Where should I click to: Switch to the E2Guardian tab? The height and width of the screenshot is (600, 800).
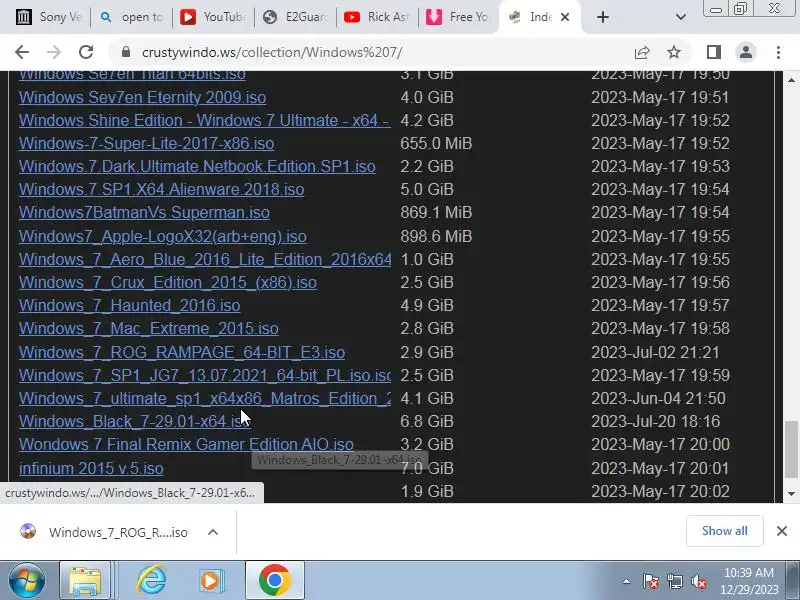pos(295,17)
